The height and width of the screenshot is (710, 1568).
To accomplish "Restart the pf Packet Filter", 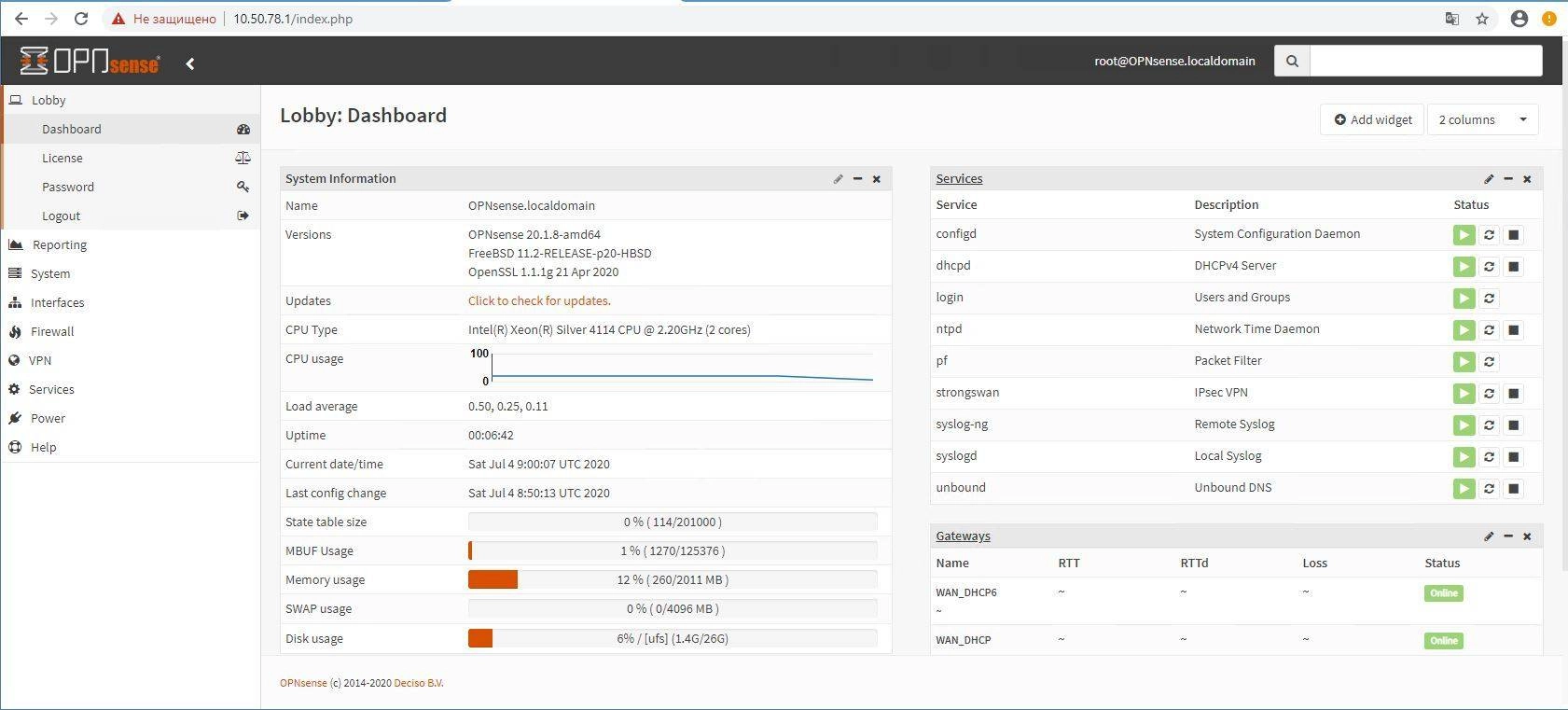I will pos(1489,362).
